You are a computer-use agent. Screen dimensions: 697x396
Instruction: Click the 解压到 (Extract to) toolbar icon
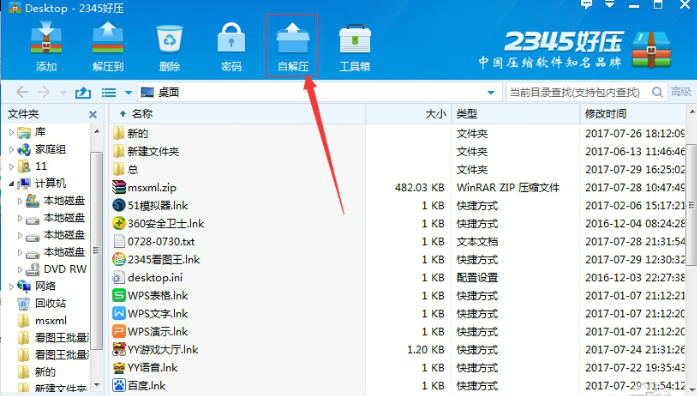click(108, 46)
